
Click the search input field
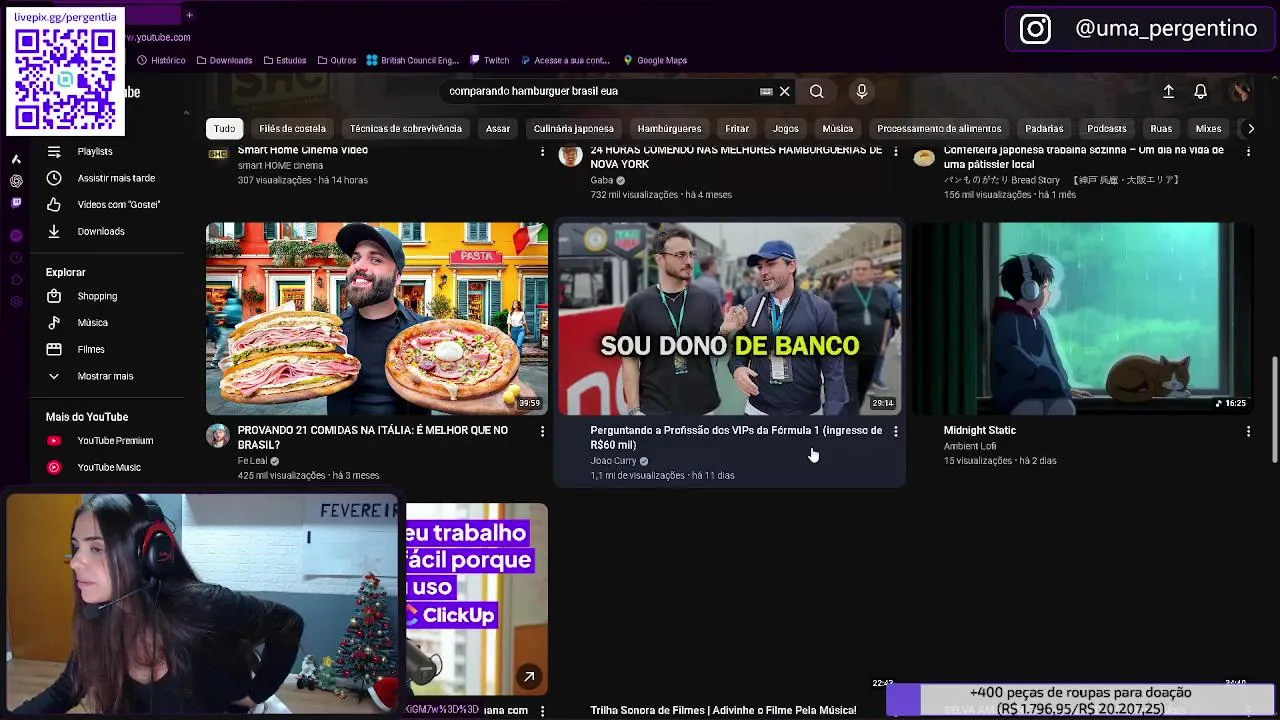click(600, 91)
